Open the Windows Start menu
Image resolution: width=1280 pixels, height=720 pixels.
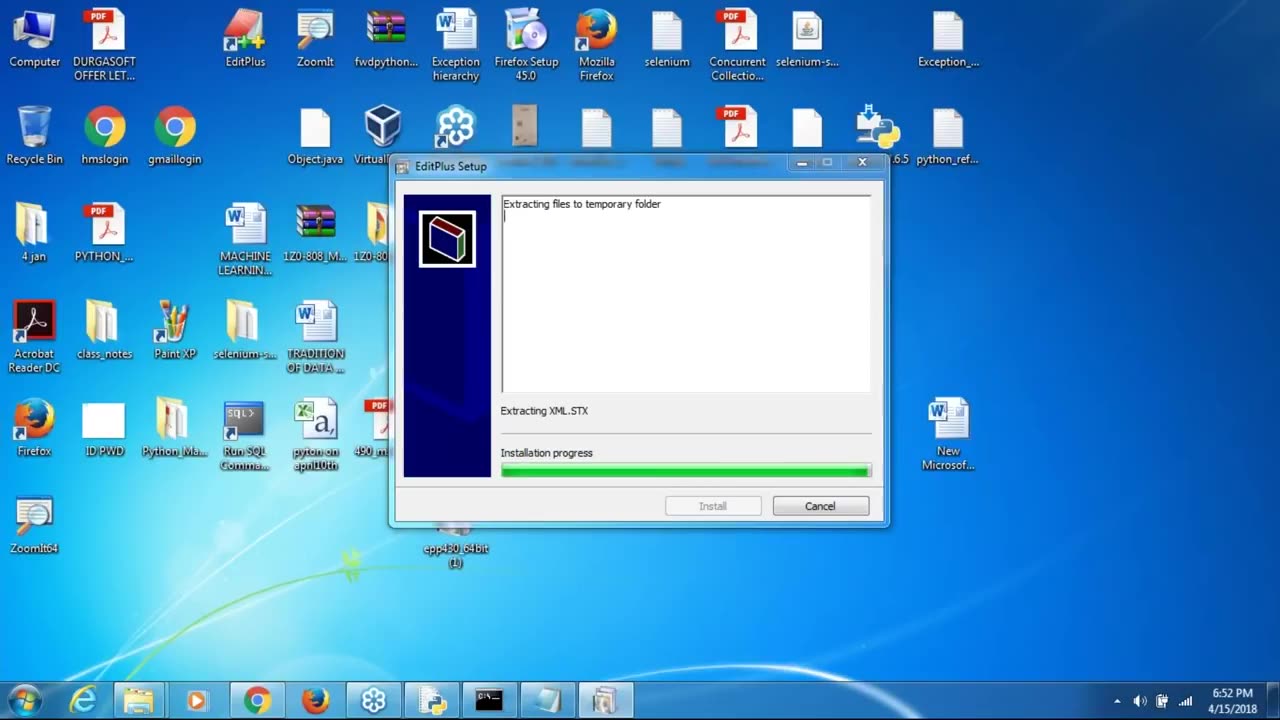[24, 700]
